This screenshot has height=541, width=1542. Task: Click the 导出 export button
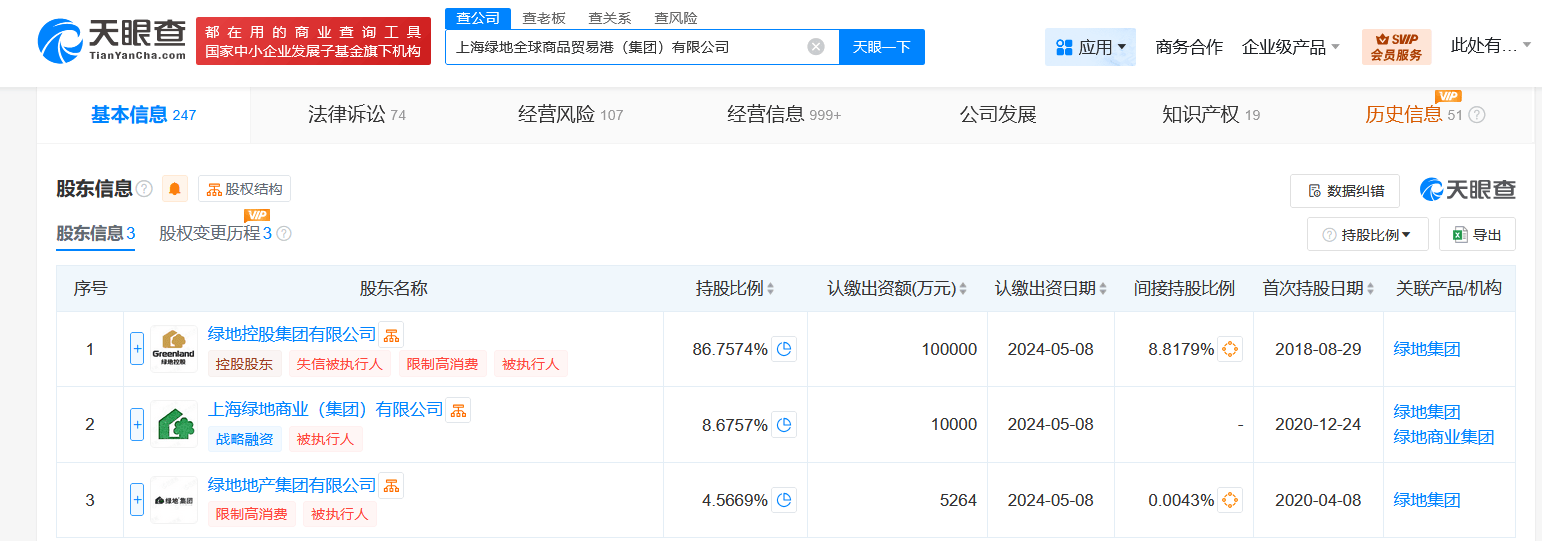click(1477, 235)
